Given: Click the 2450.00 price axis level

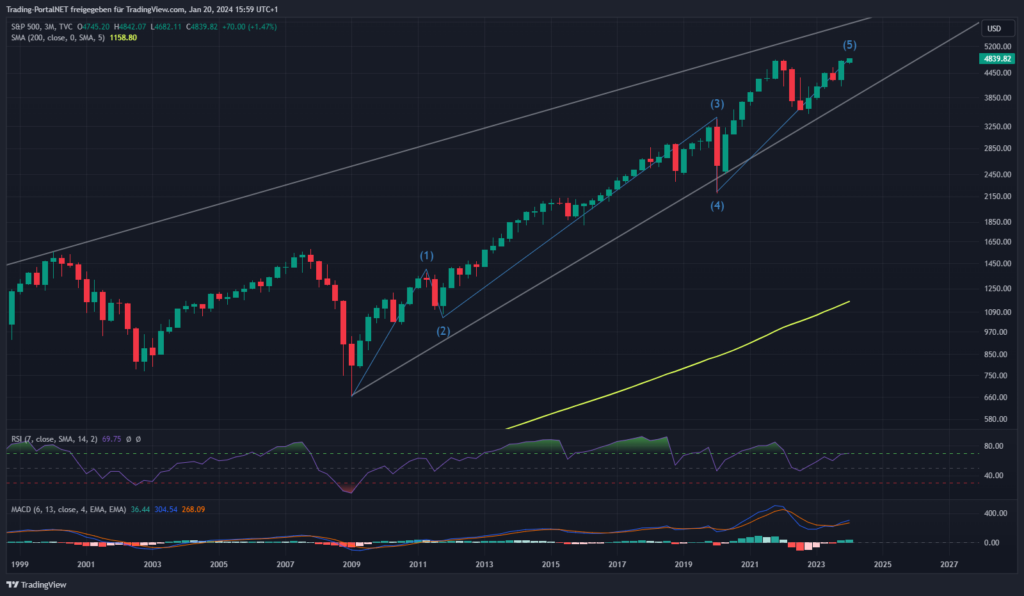Looking at the screenshot, I should [x=996, y=174].
